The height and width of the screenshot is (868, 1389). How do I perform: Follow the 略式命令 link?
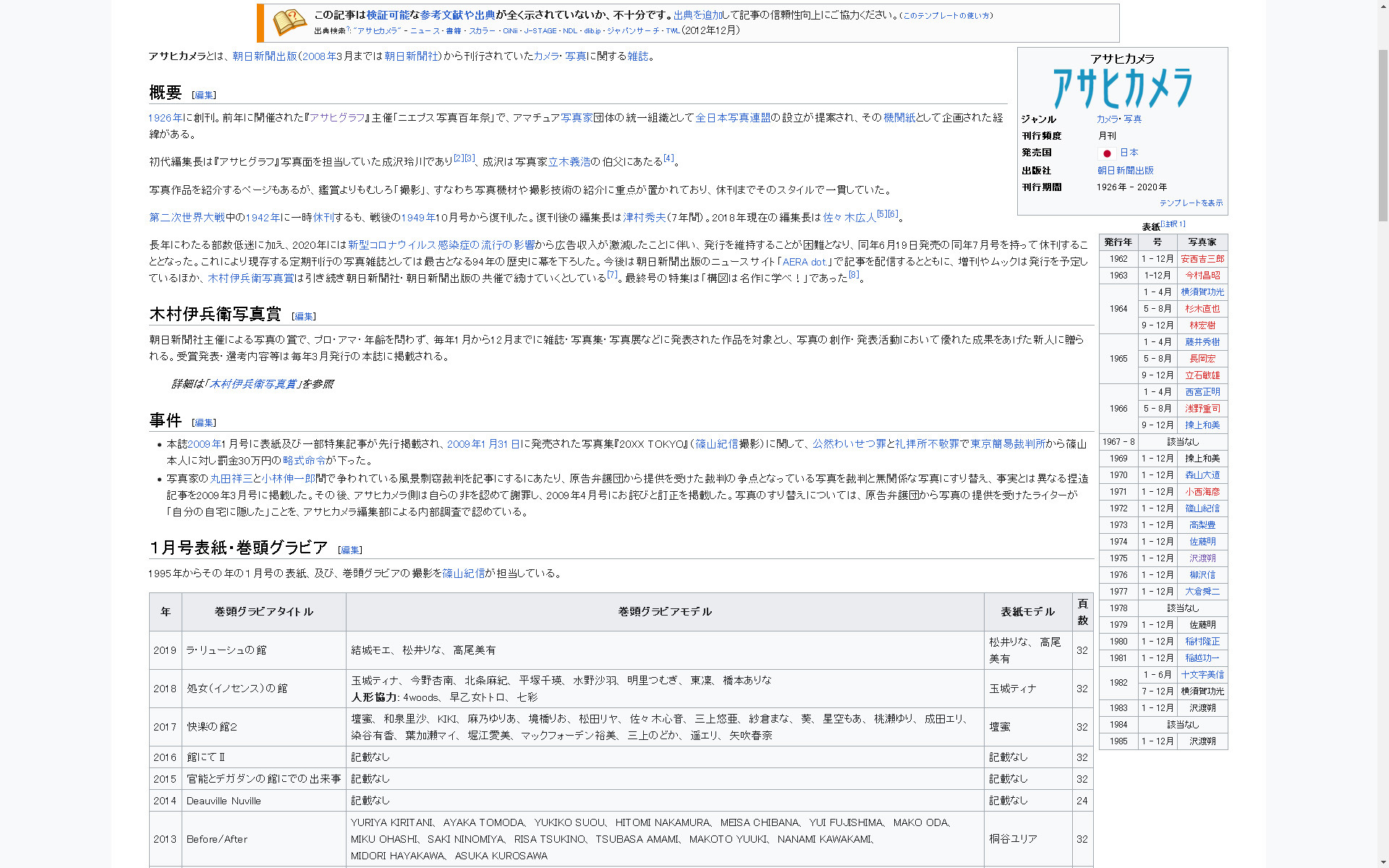[x=304, y=461]
